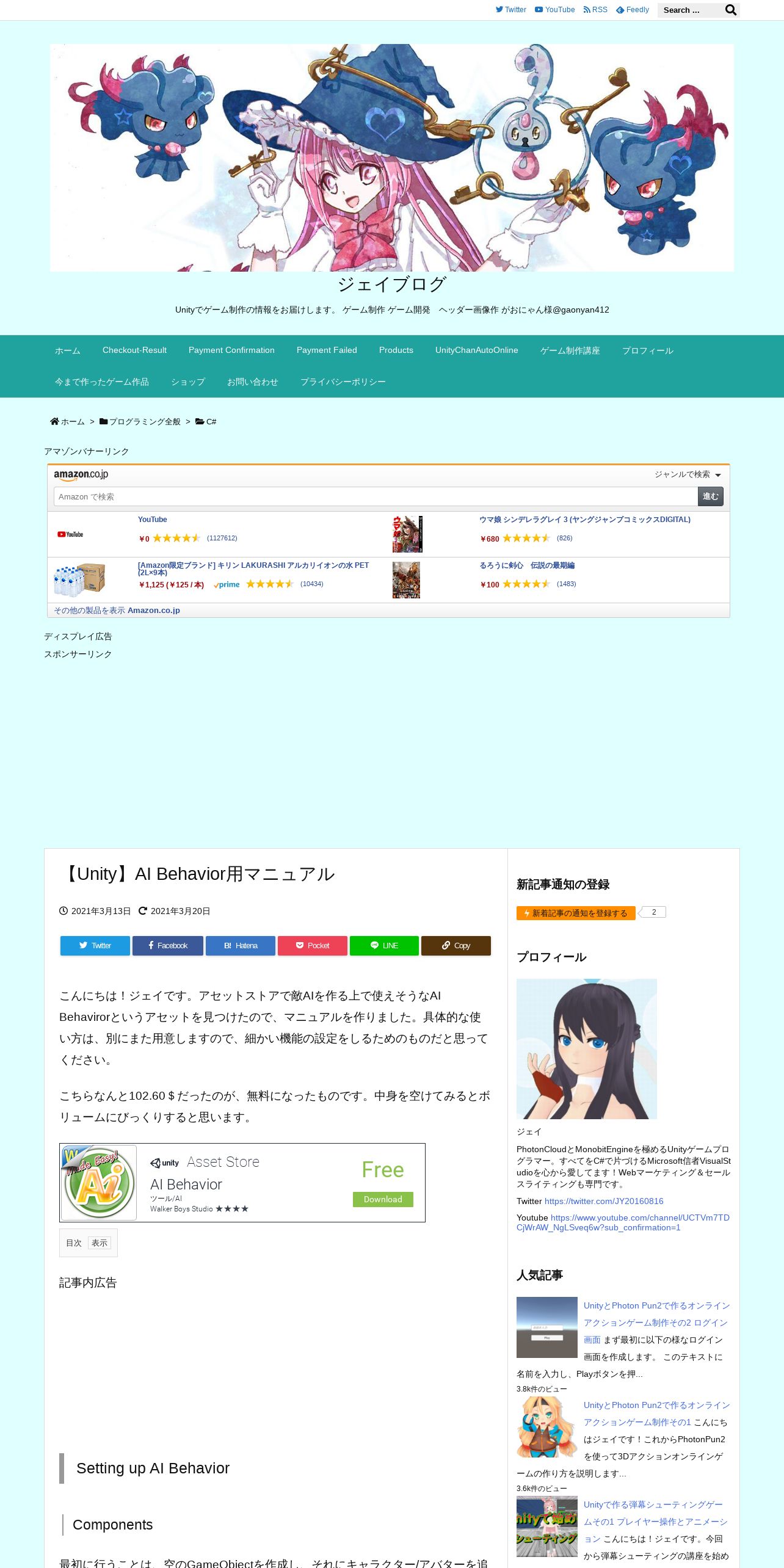Click the blonde character article thumbnail
784x1568 pixels.
tap(547, 1427)
